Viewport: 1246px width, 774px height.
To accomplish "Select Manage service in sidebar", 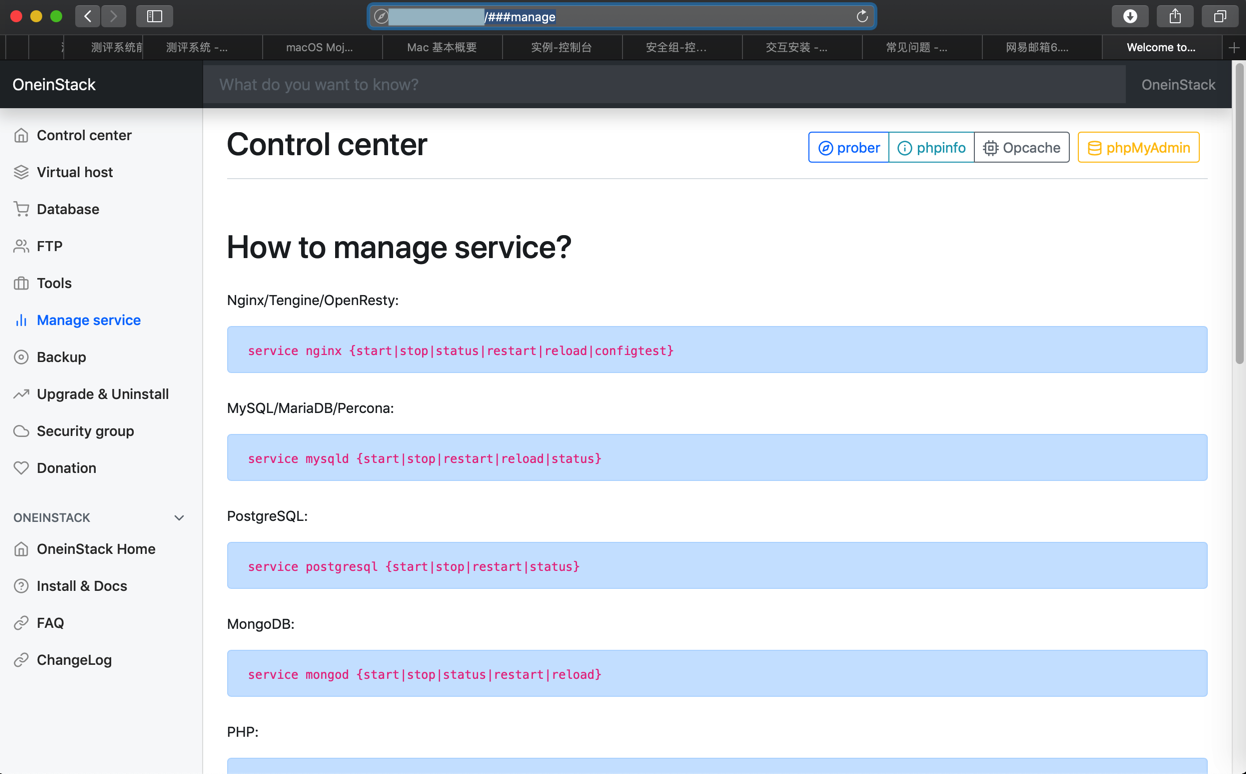I will click(88, 320).
